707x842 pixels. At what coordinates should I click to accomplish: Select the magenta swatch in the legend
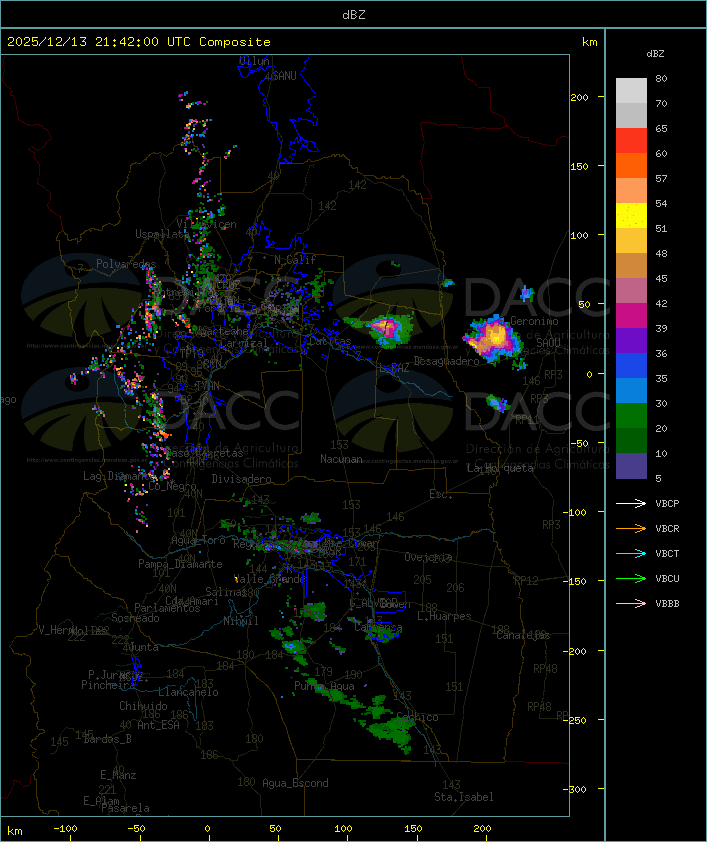[631, 316]
